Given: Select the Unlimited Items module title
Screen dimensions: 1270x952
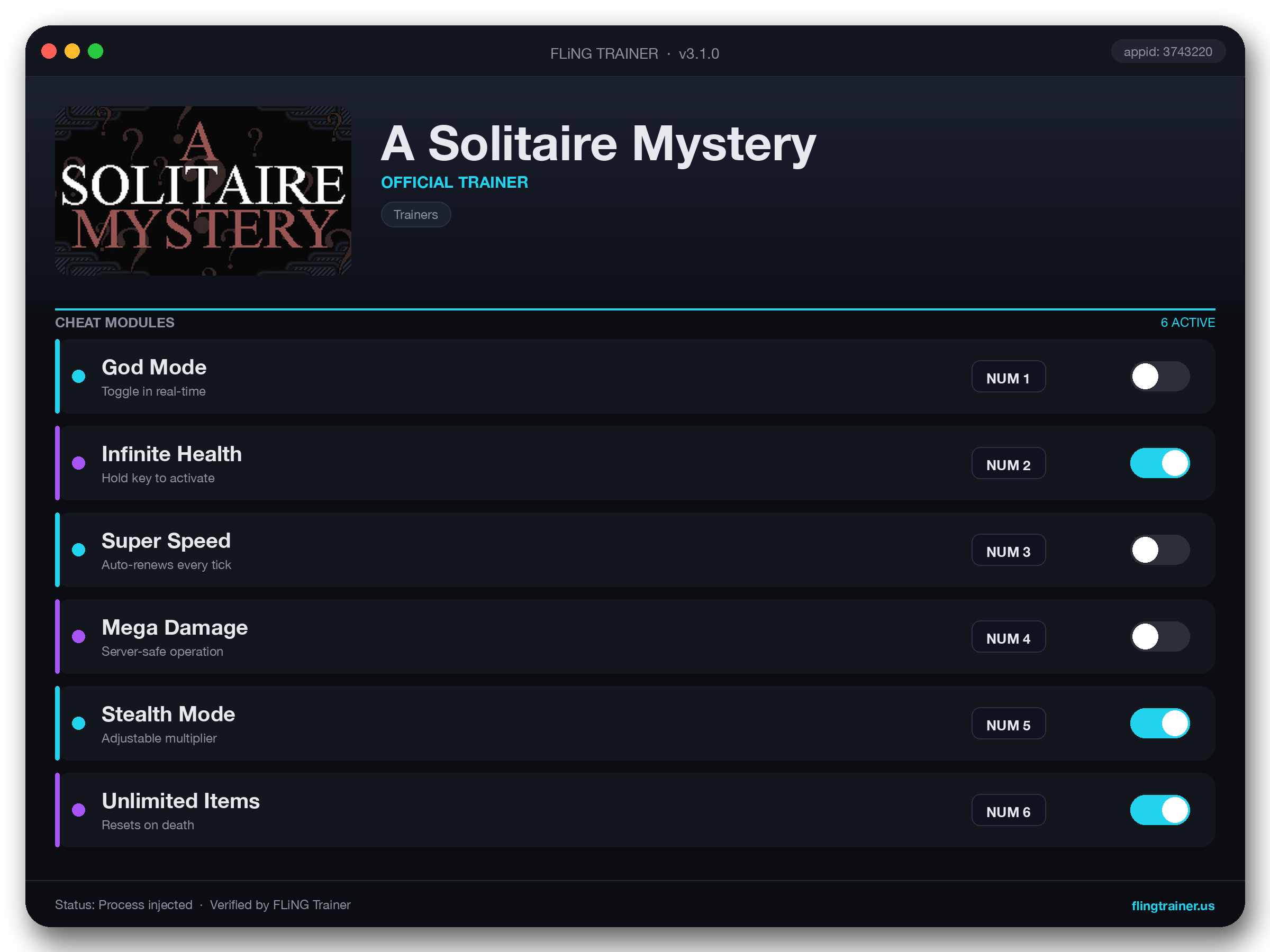Looking at the screenshot, I should [180, 801].
